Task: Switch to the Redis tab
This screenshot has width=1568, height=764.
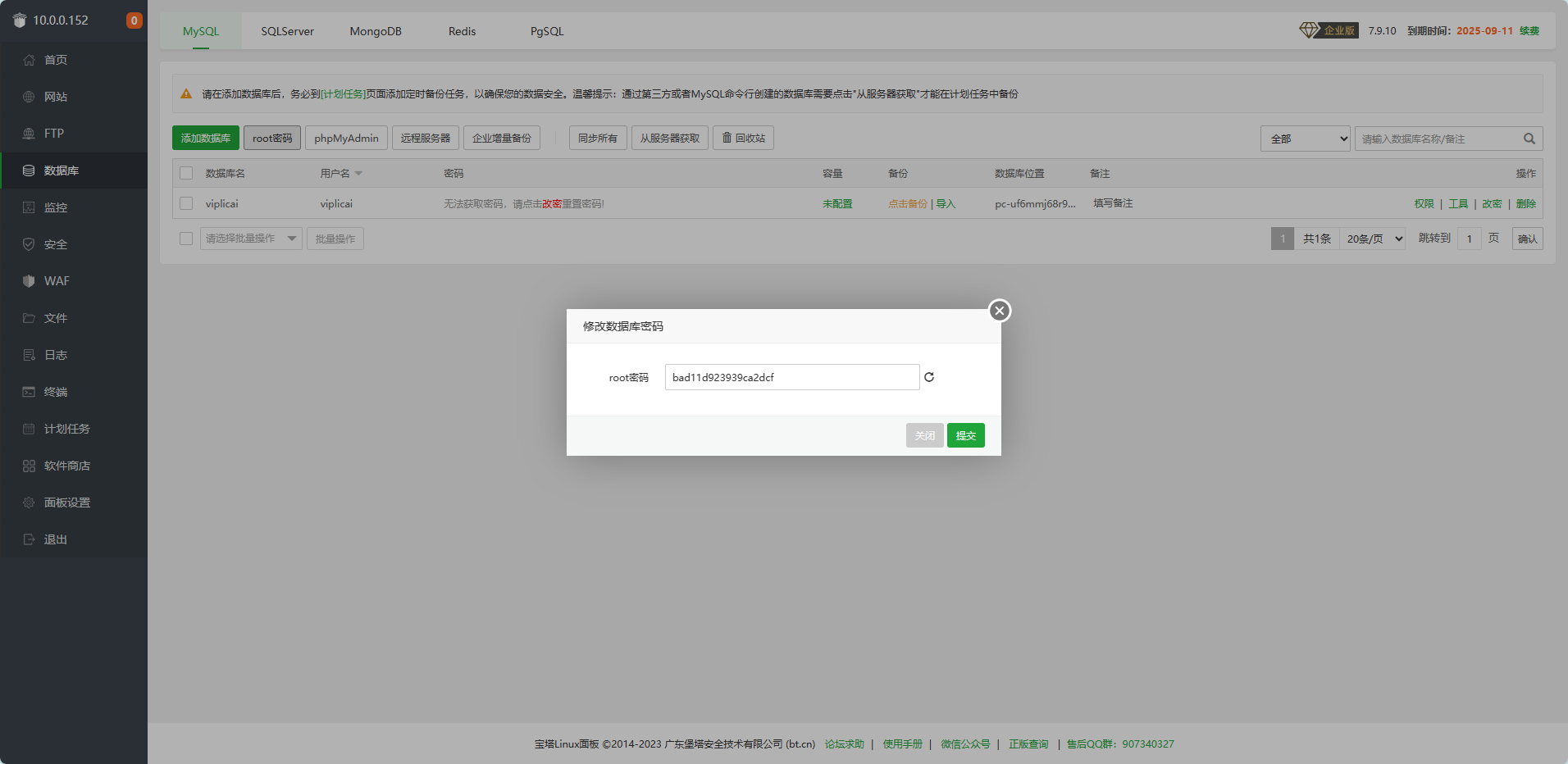Action: 462,31
